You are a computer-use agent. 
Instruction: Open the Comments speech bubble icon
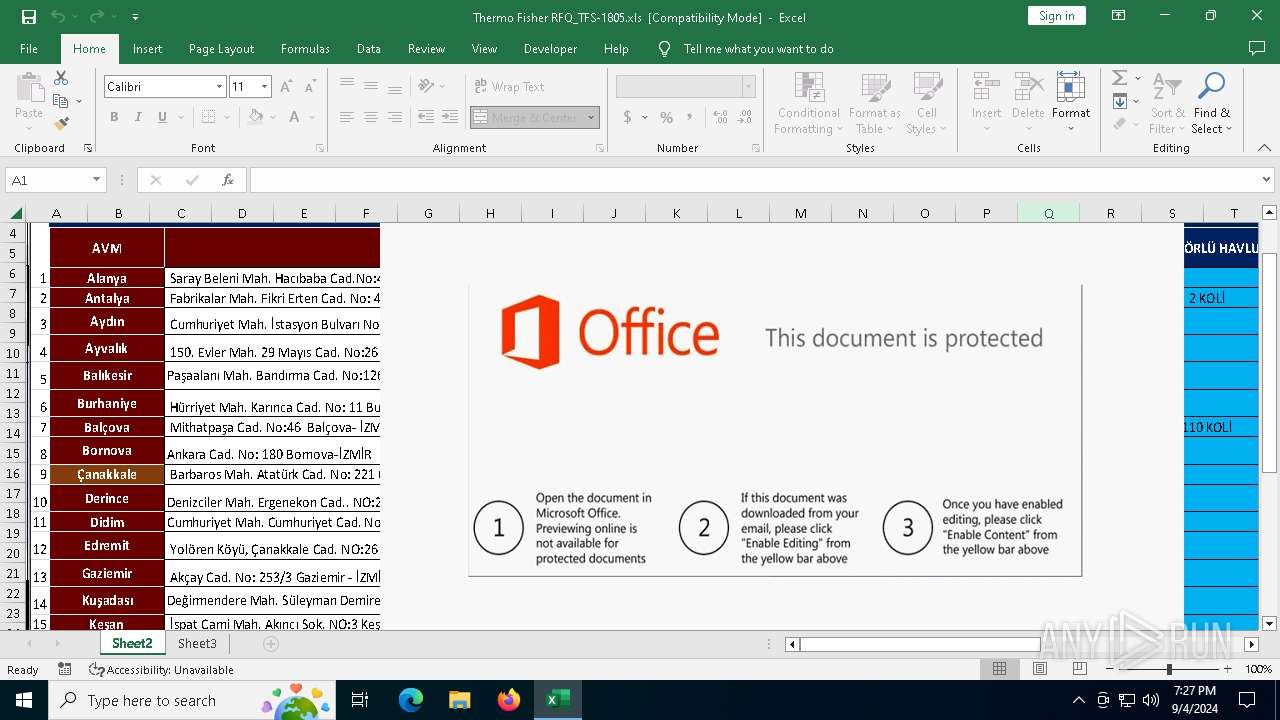pos(1257,48)
